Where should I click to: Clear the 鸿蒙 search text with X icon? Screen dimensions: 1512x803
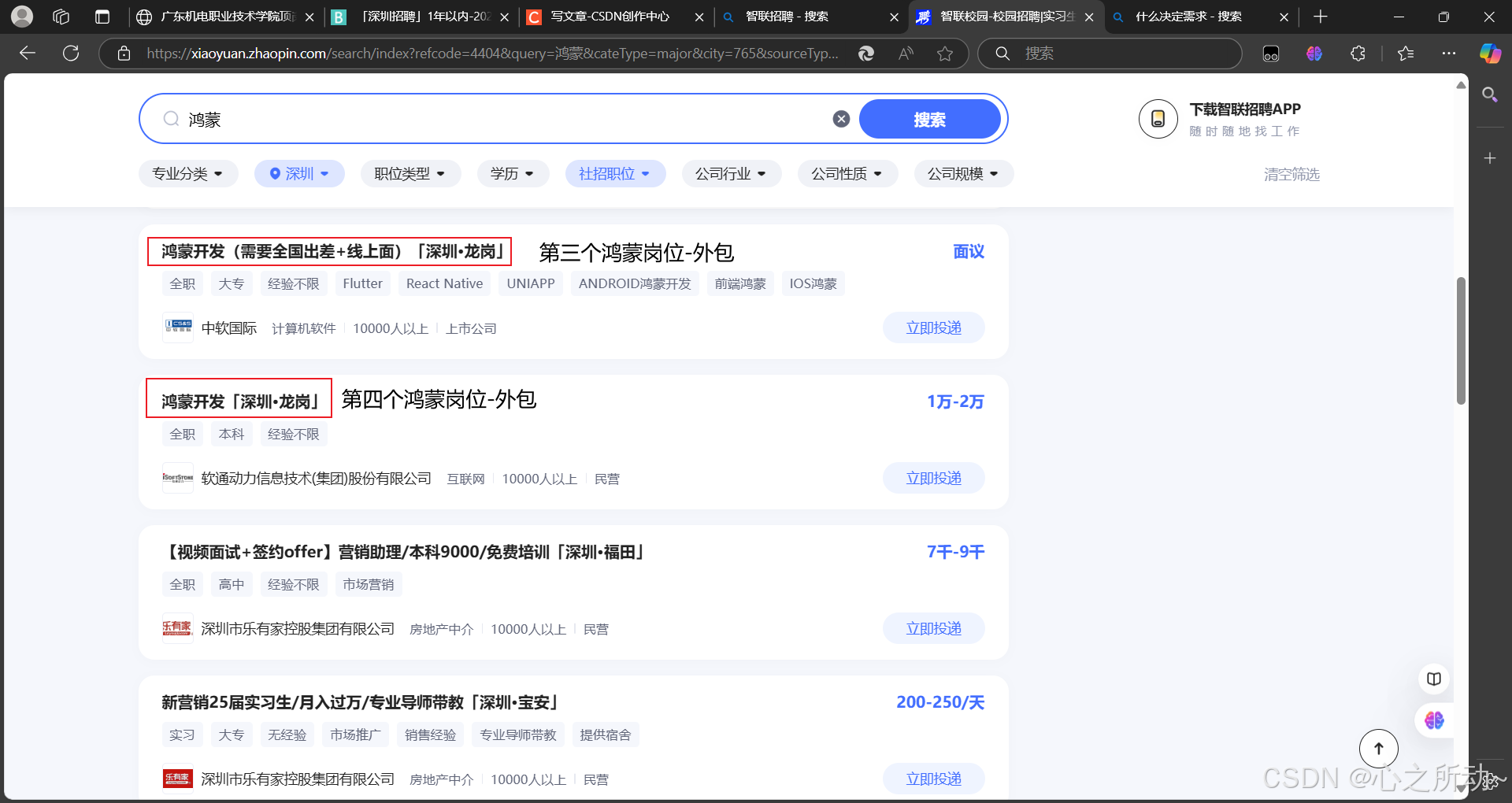coord(841,119)
